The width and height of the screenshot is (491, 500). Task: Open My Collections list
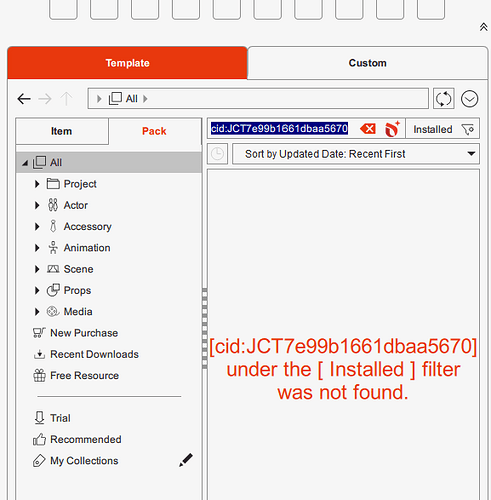[84, 461]
